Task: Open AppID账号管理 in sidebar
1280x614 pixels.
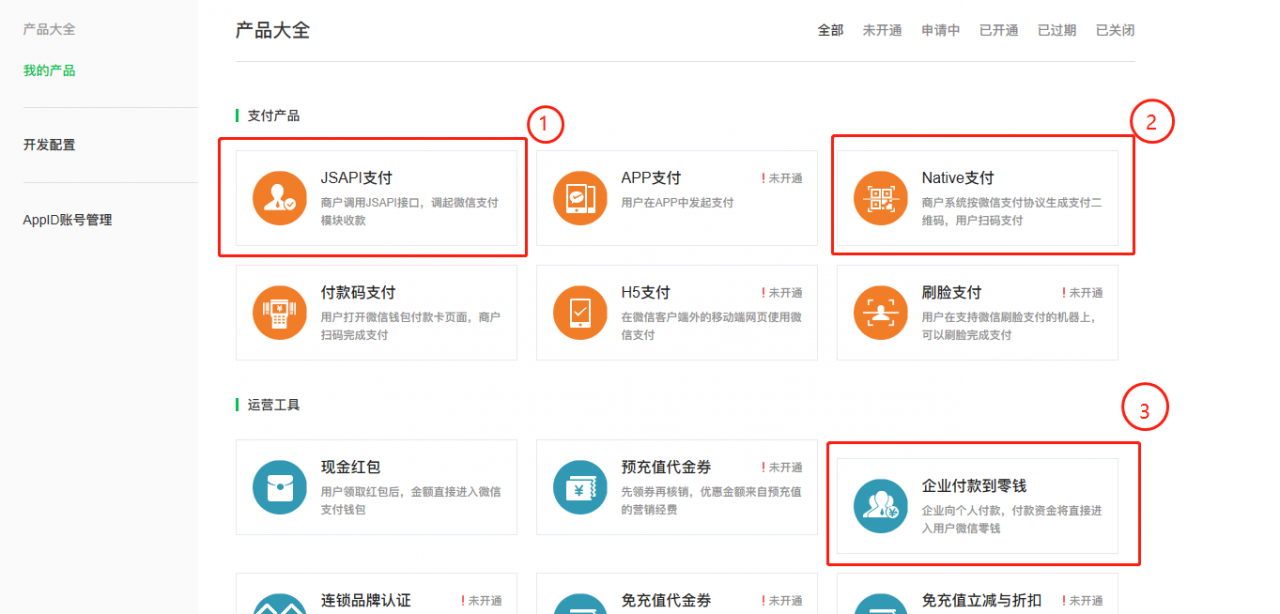Action: (x=67, y=220)
